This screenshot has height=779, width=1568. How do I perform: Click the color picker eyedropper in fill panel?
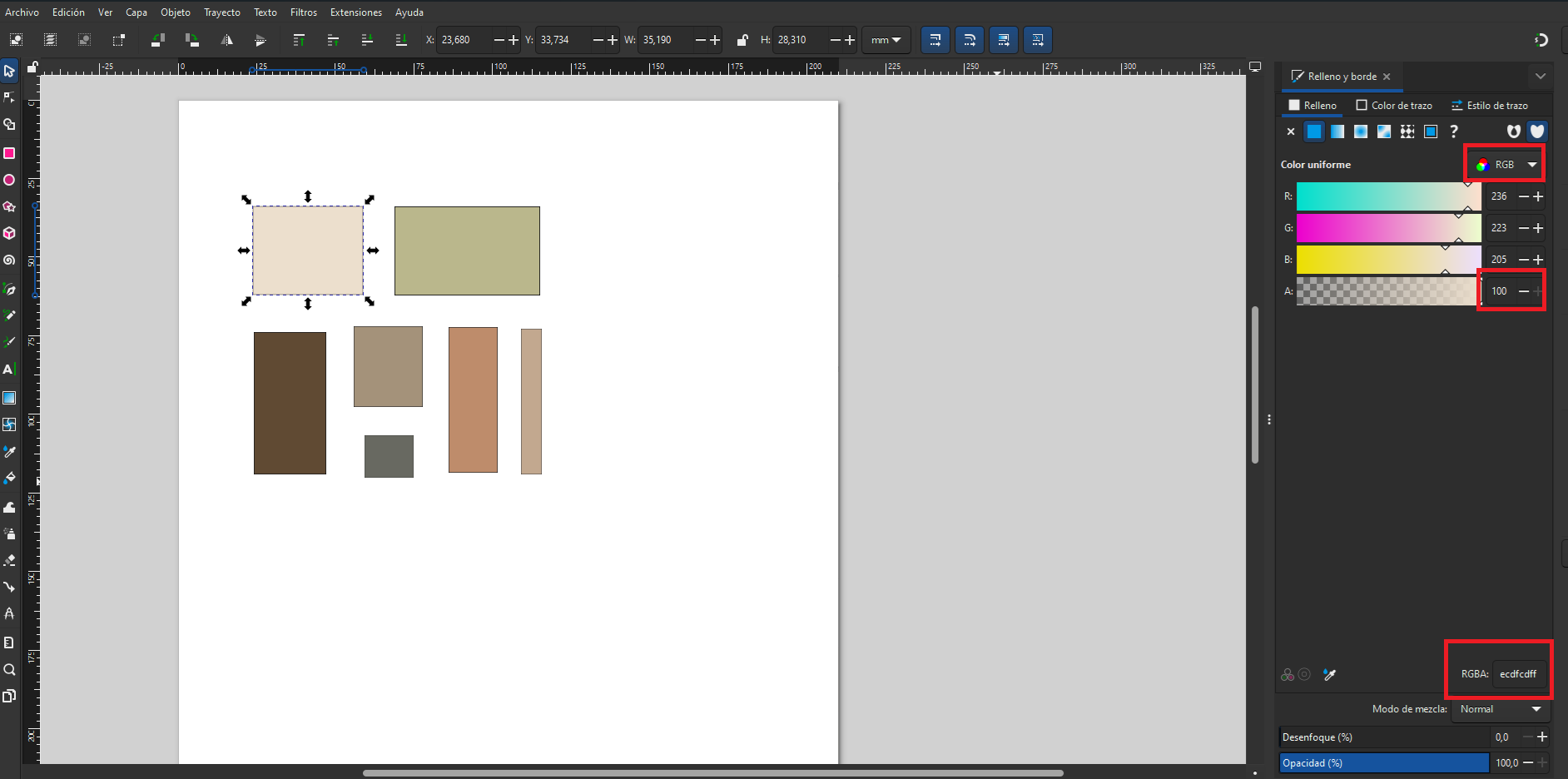point(1329,675)
